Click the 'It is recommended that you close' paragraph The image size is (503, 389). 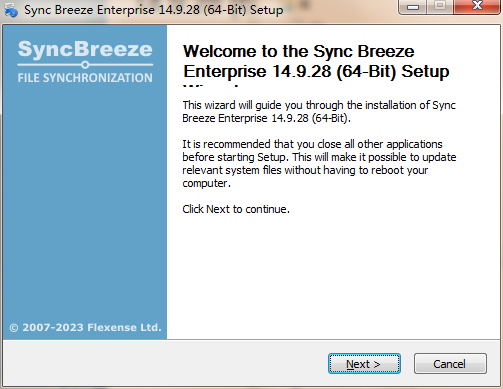(319, 164)
